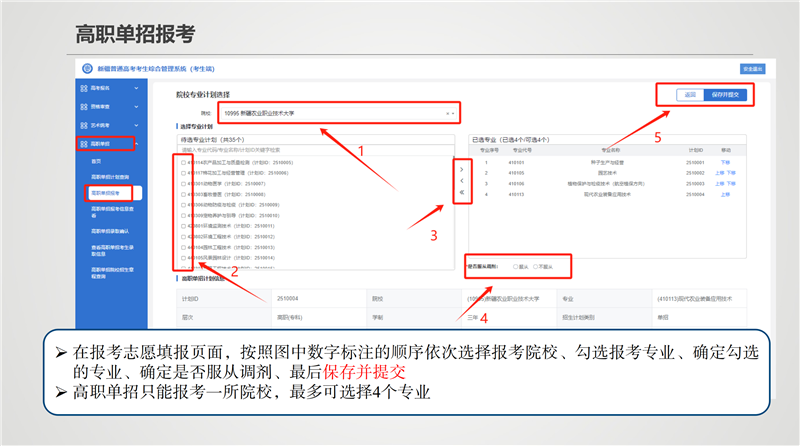
Task: Select the 服从 radio option for adjustment
Action: (514, 267)
